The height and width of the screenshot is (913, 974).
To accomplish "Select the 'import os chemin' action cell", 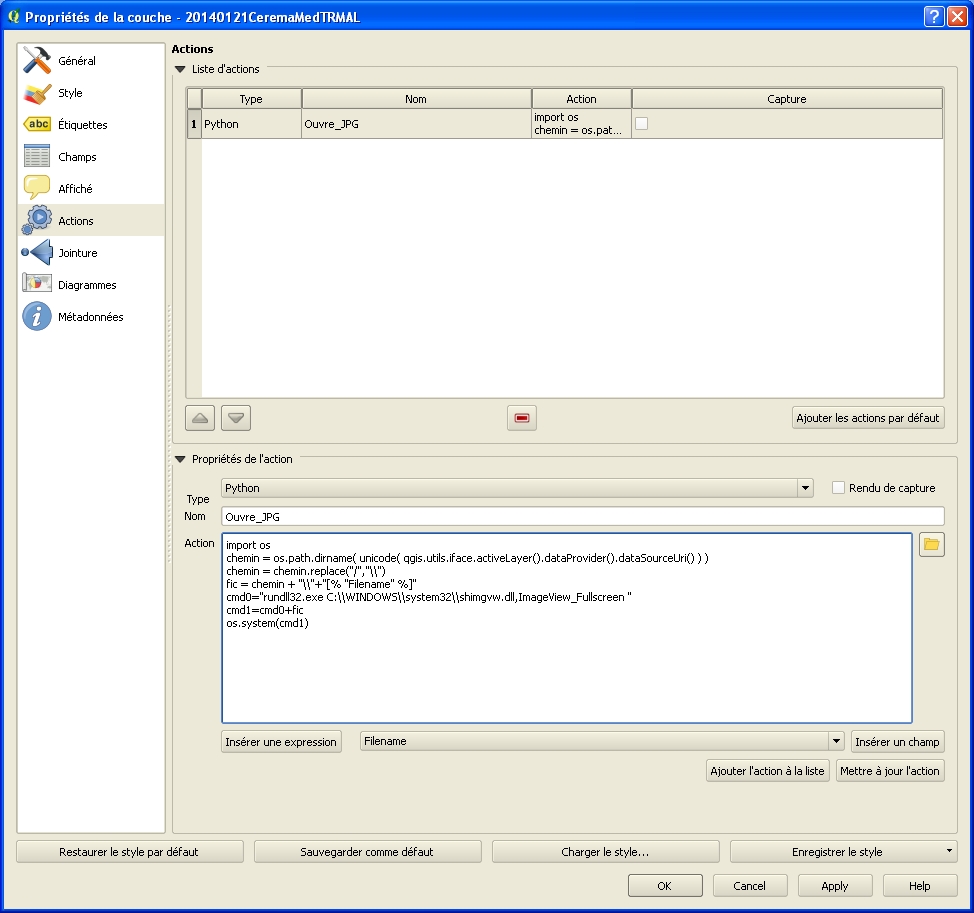I will [581, 124].
